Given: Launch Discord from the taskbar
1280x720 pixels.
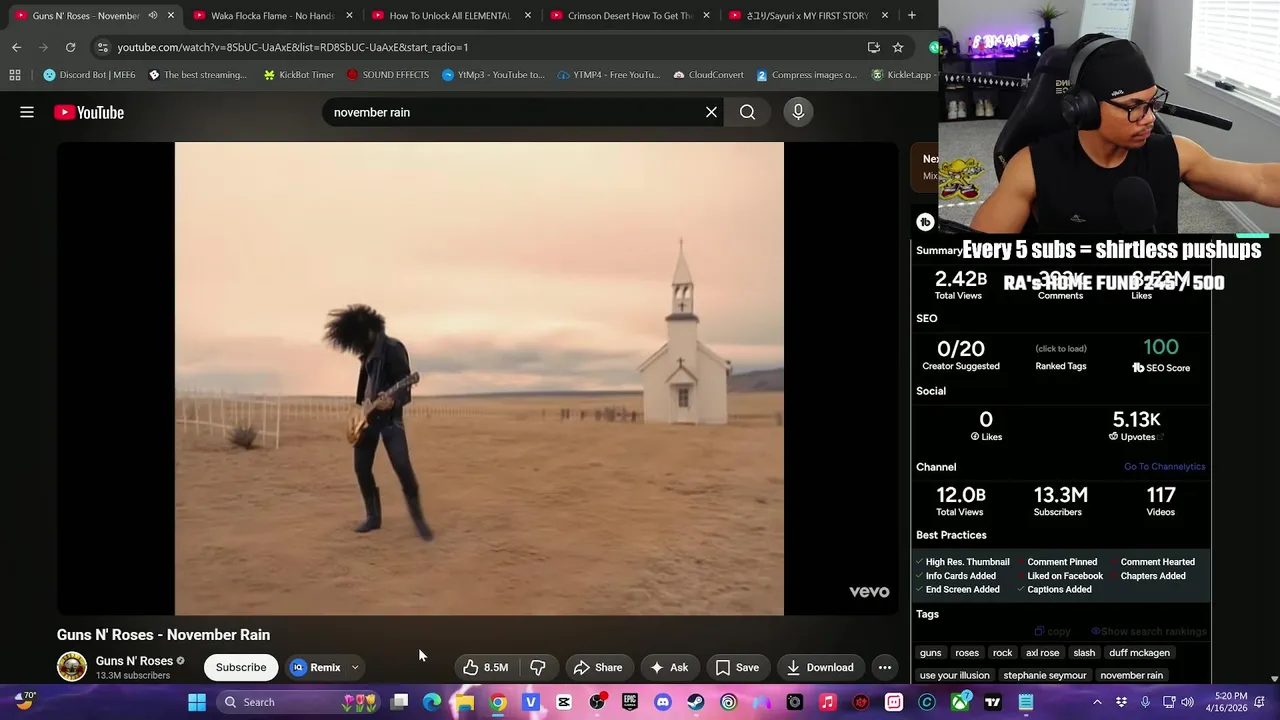Looking at the screenshot, I should [662, 702].
